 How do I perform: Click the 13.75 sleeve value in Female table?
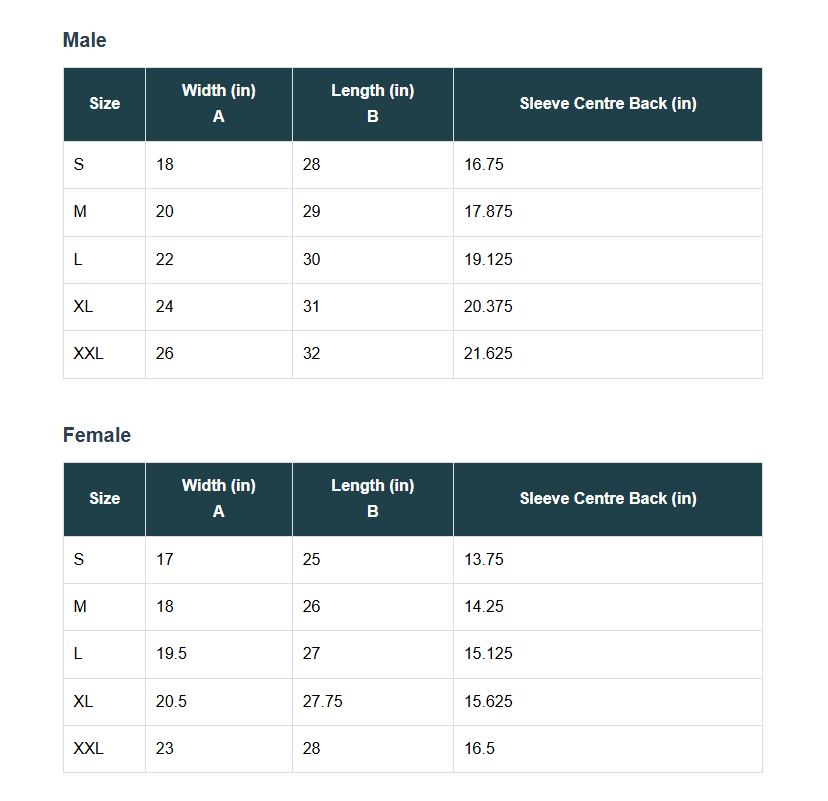point(484,559)
